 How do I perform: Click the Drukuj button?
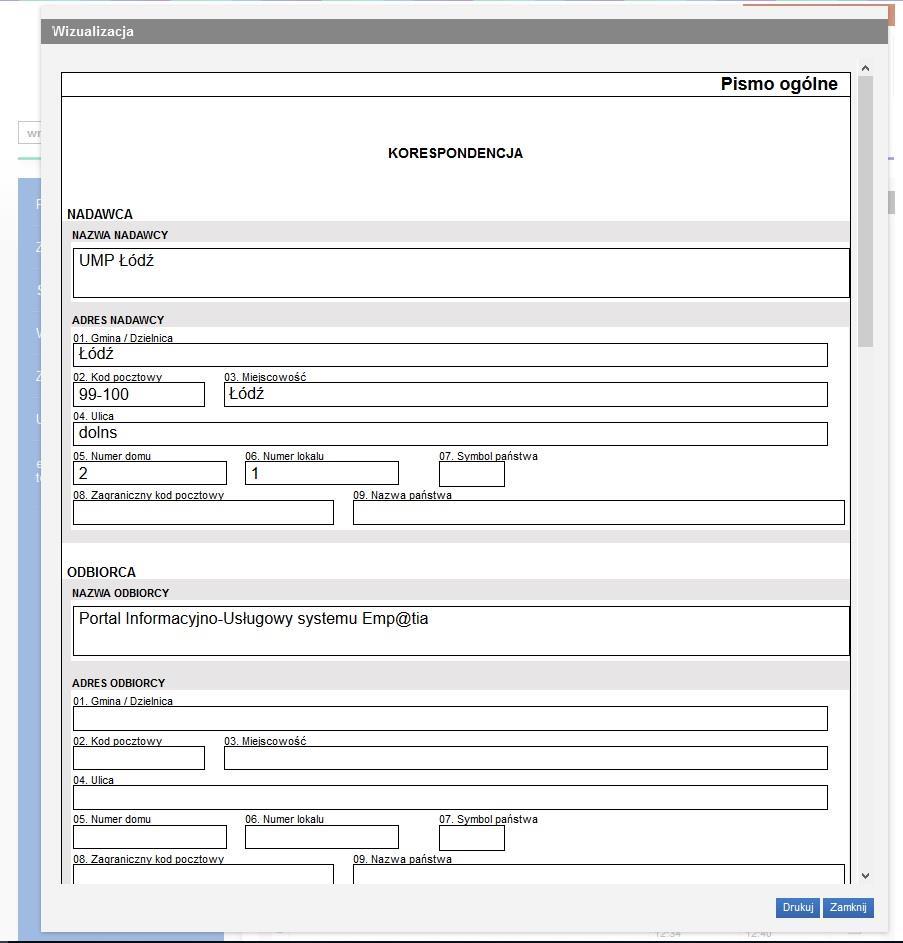coord(798,907)
